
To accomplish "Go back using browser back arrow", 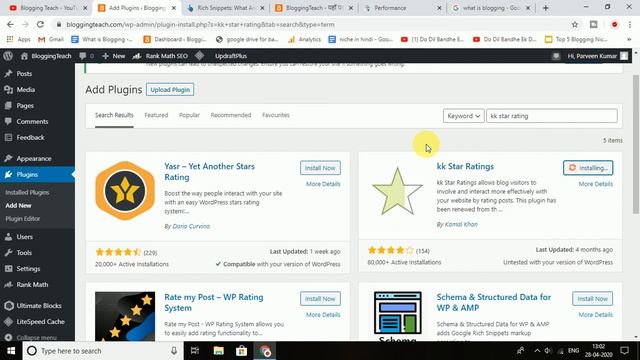I will coord(10,24).
